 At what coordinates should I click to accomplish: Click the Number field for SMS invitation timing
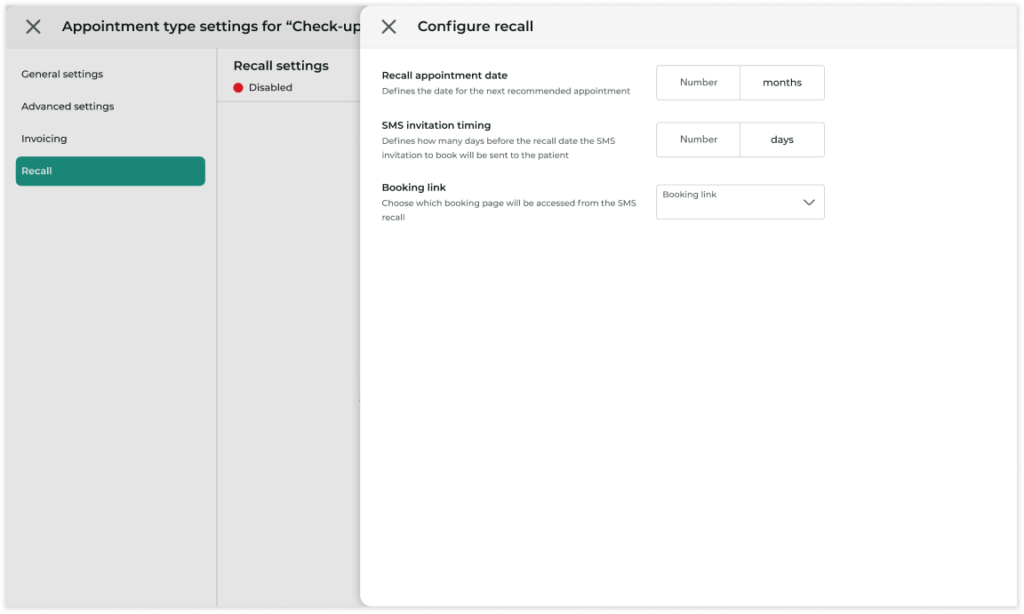point(698,139)
